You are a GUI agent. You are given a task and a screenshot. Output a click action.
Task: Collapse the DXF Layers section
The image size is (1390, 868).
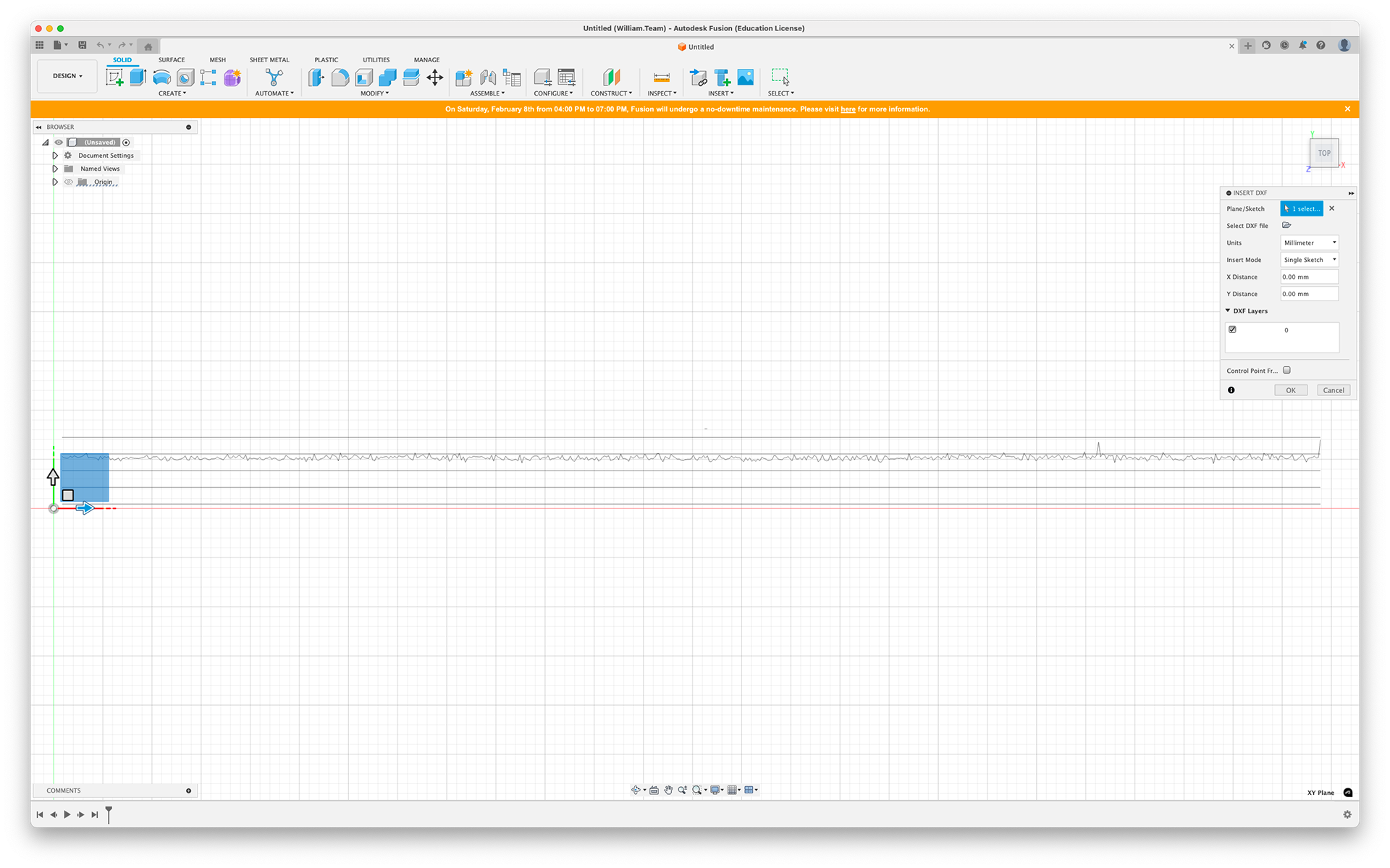(x=1228, y=311)
